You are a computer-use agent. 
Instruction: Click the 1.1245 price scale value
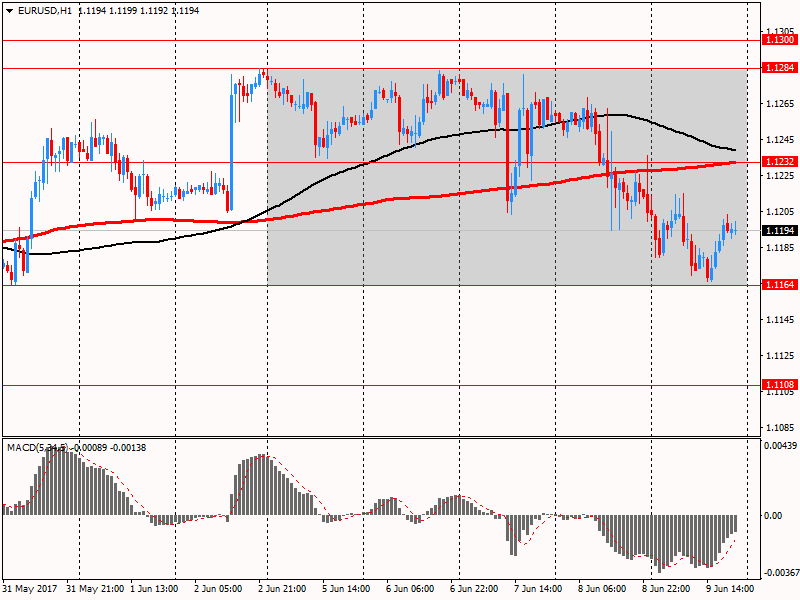coord(780,140)
